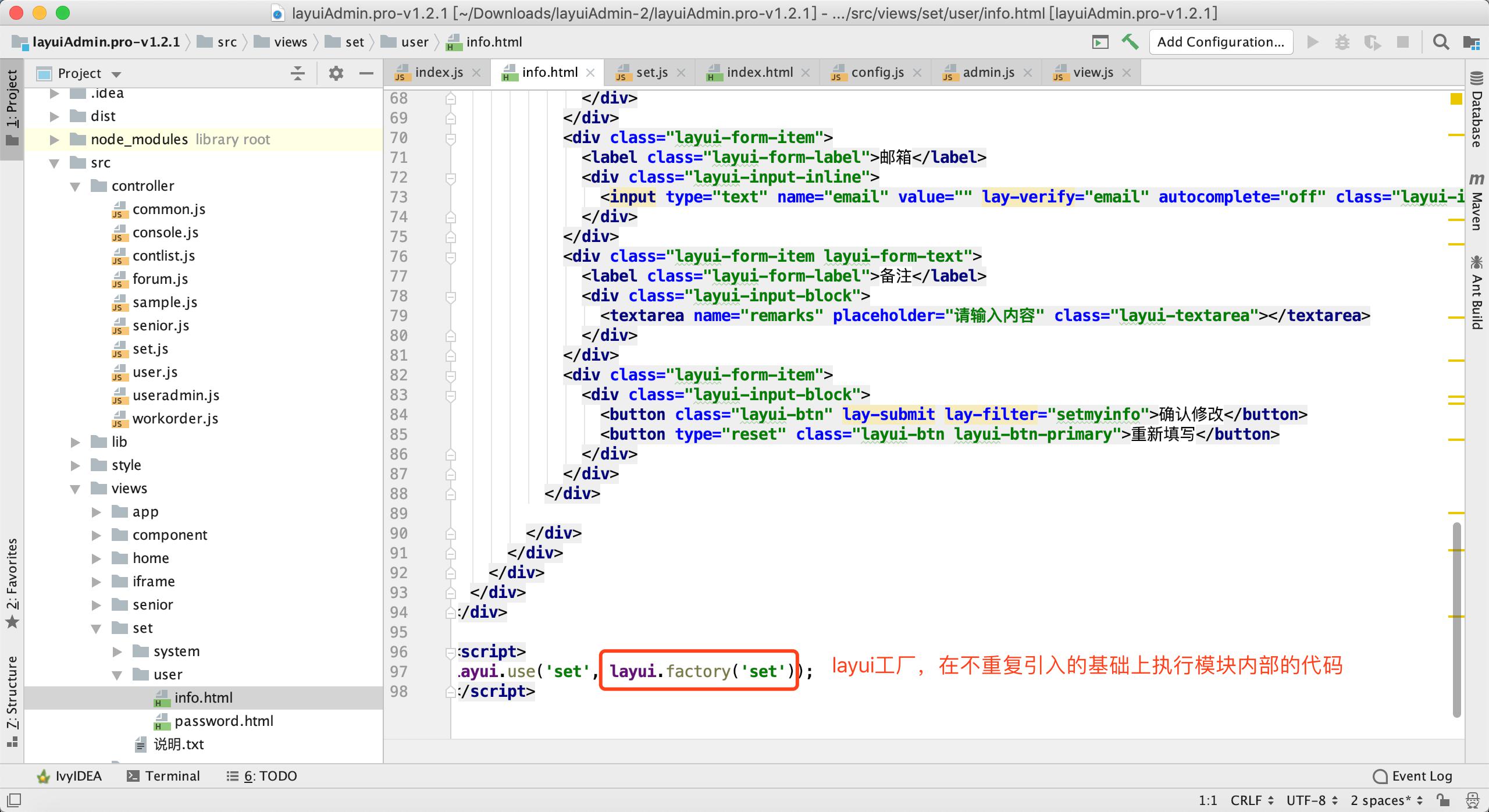Screen dimensions: 1489x812
Task: Collapse the controller folder
Action: [x=75, y=186]
